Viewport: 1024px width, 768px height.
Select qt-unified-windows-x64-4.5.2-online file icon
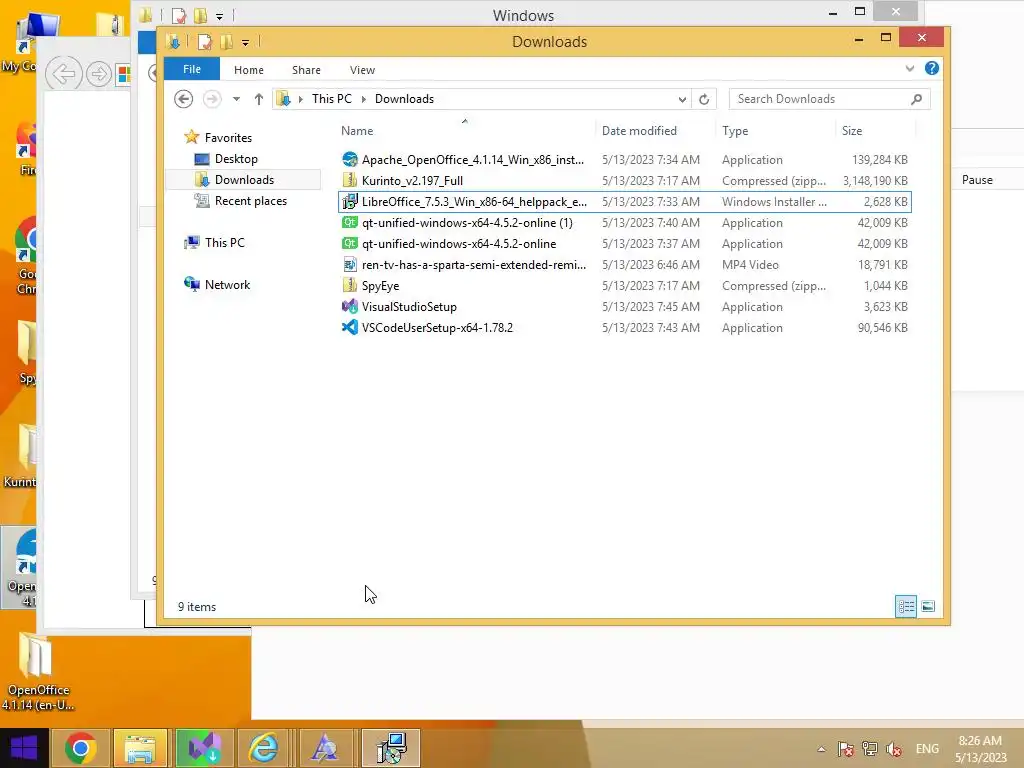[x=349, y=244]
